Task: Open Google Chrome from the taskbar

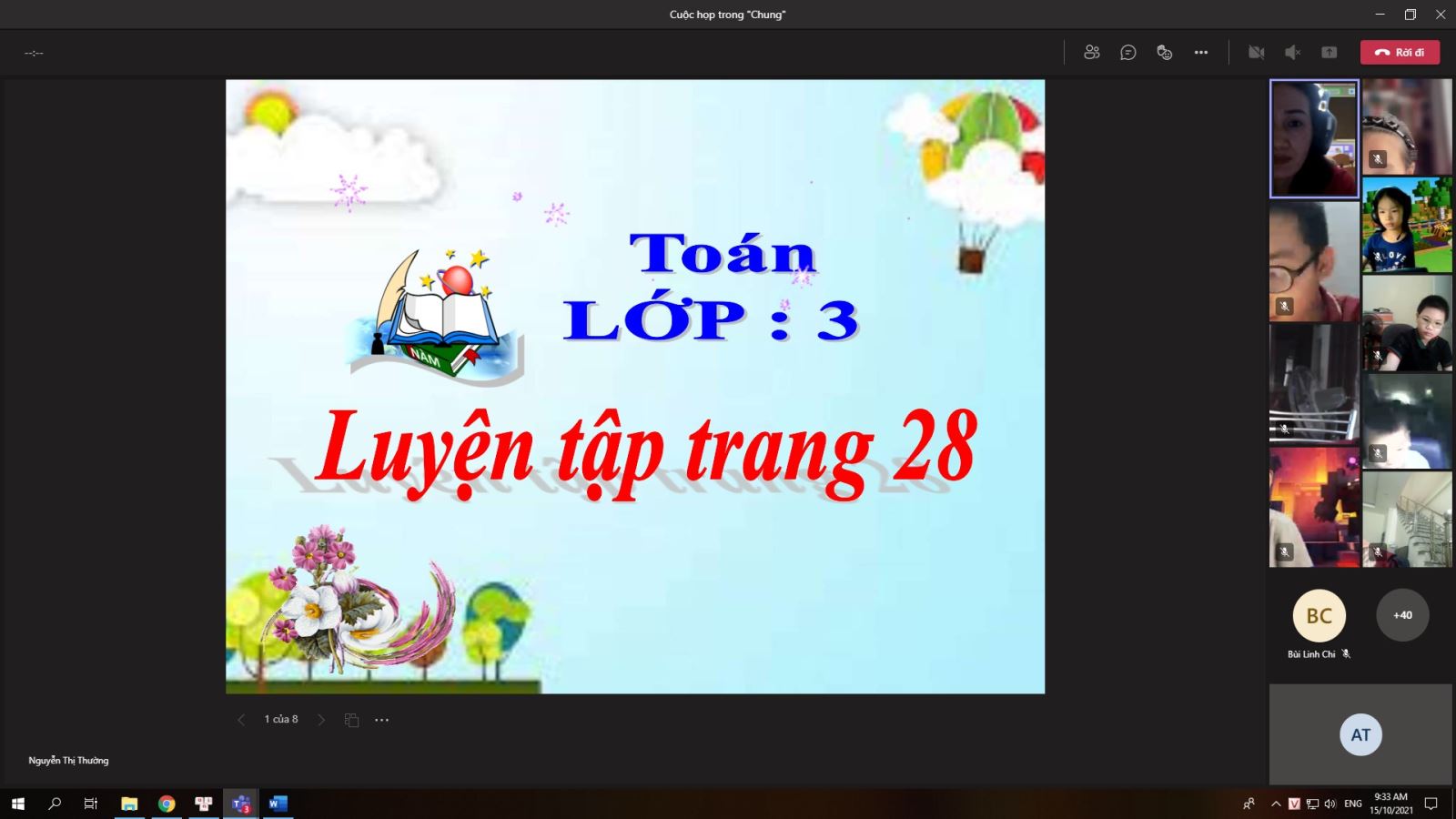Action: click(x=167, y=804)
